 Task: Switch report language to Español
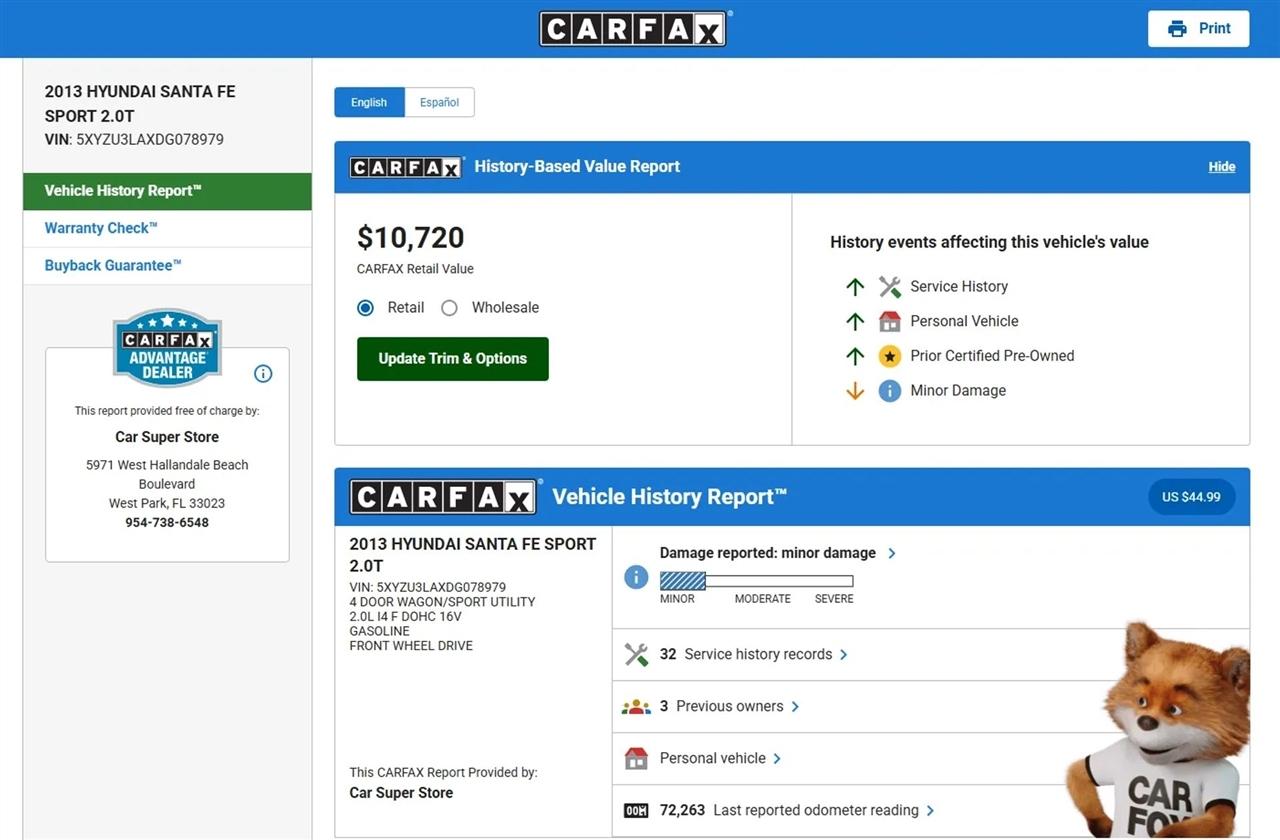click(x=439, y=102)
